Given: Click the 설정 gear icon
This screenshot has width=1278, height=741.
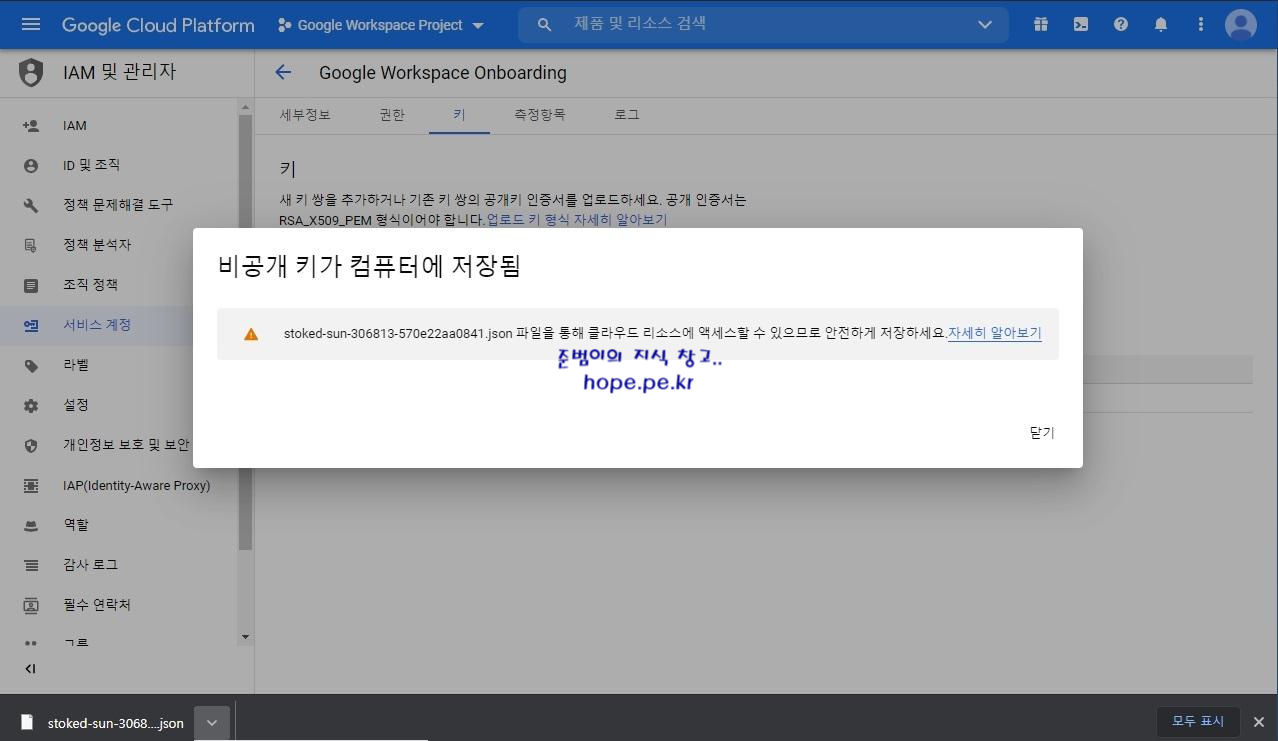Looking at the screenshot, I should (x=31, y=405).
